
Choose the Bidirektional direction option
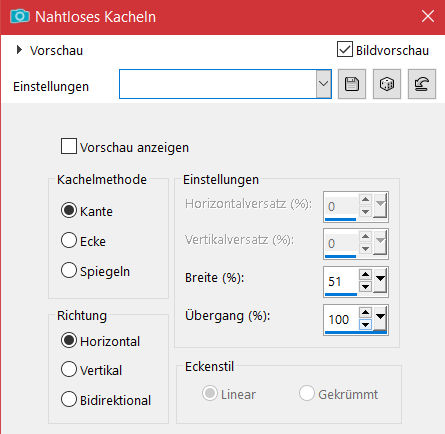[69, 399]
